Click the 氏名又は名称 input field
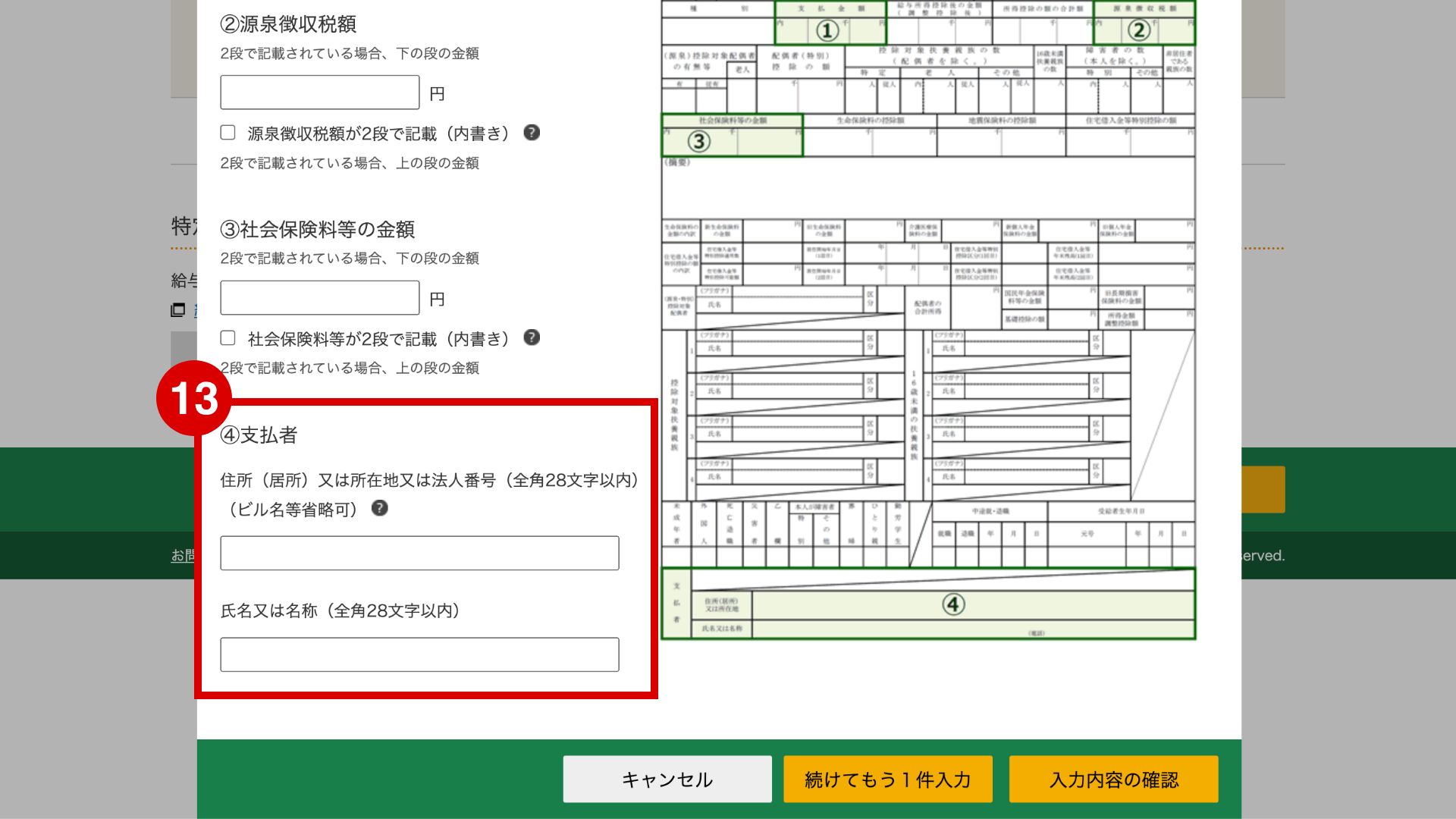Screen dimensions: 1456x819 click(419, 655)
